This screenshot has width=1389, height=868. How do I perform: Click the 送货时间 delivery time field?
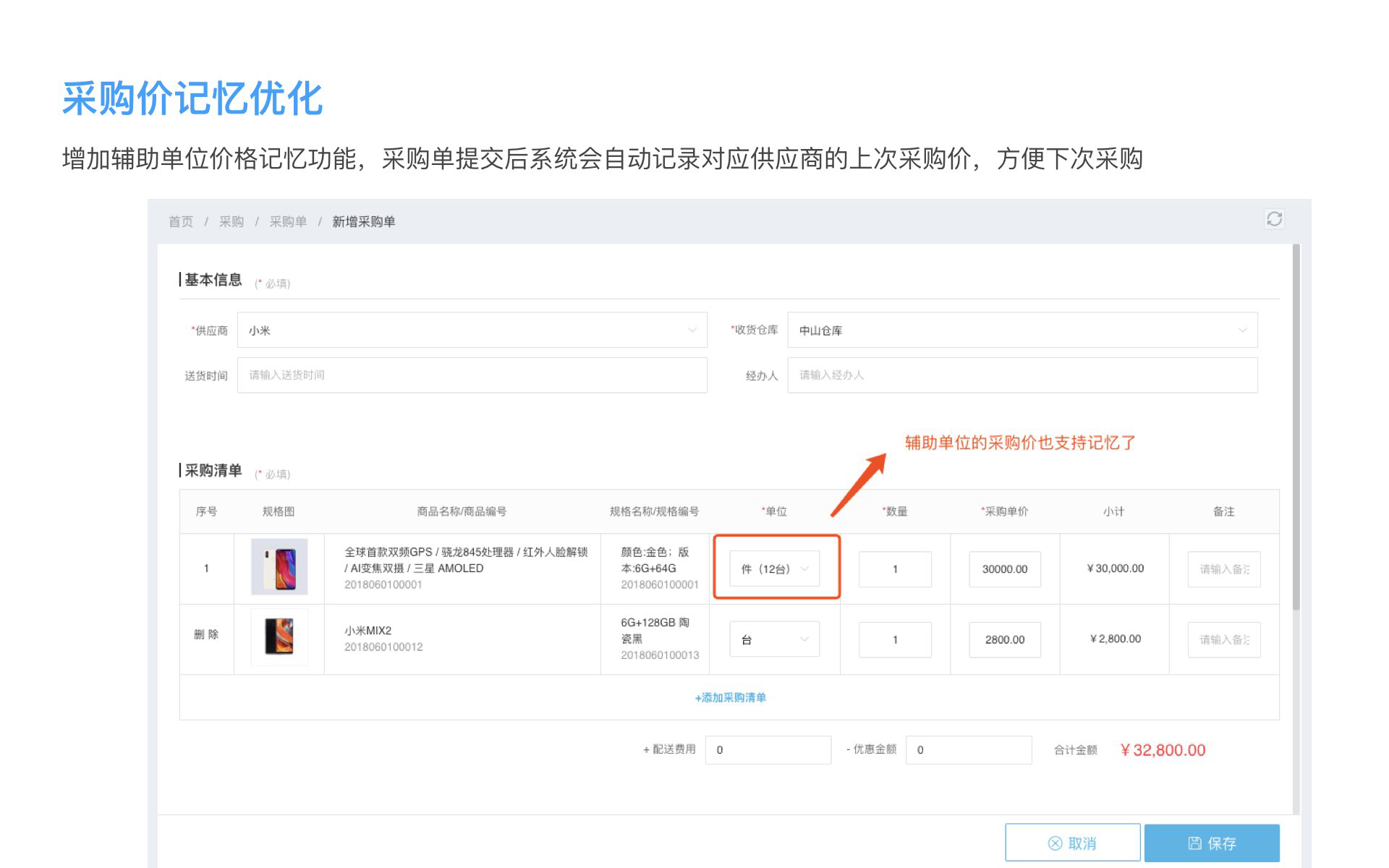coord(472,375)
